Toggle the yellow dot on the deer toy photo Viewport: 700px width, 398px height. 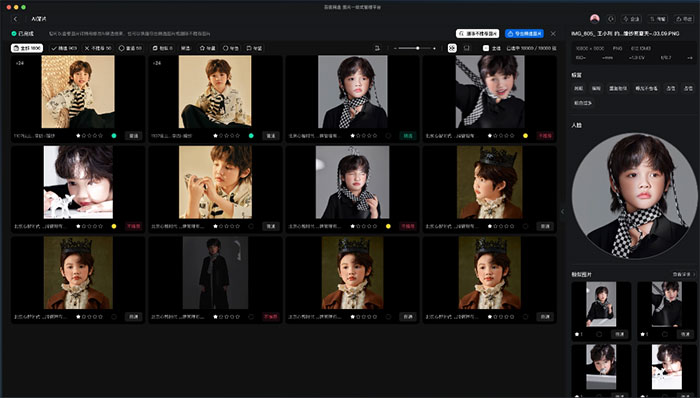(x=114, y=226)
